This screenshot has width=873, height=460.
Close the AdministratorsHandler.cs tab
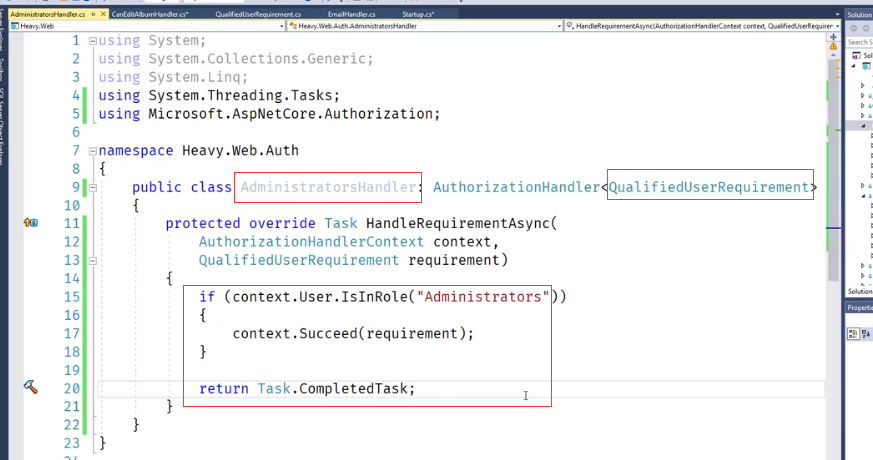point(104,14)
